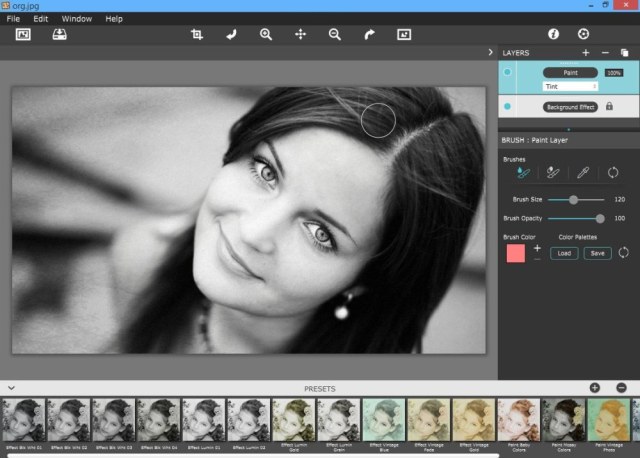Click the save image icon
This screenshot has height=458, width=640.
(x=59, y=34)
